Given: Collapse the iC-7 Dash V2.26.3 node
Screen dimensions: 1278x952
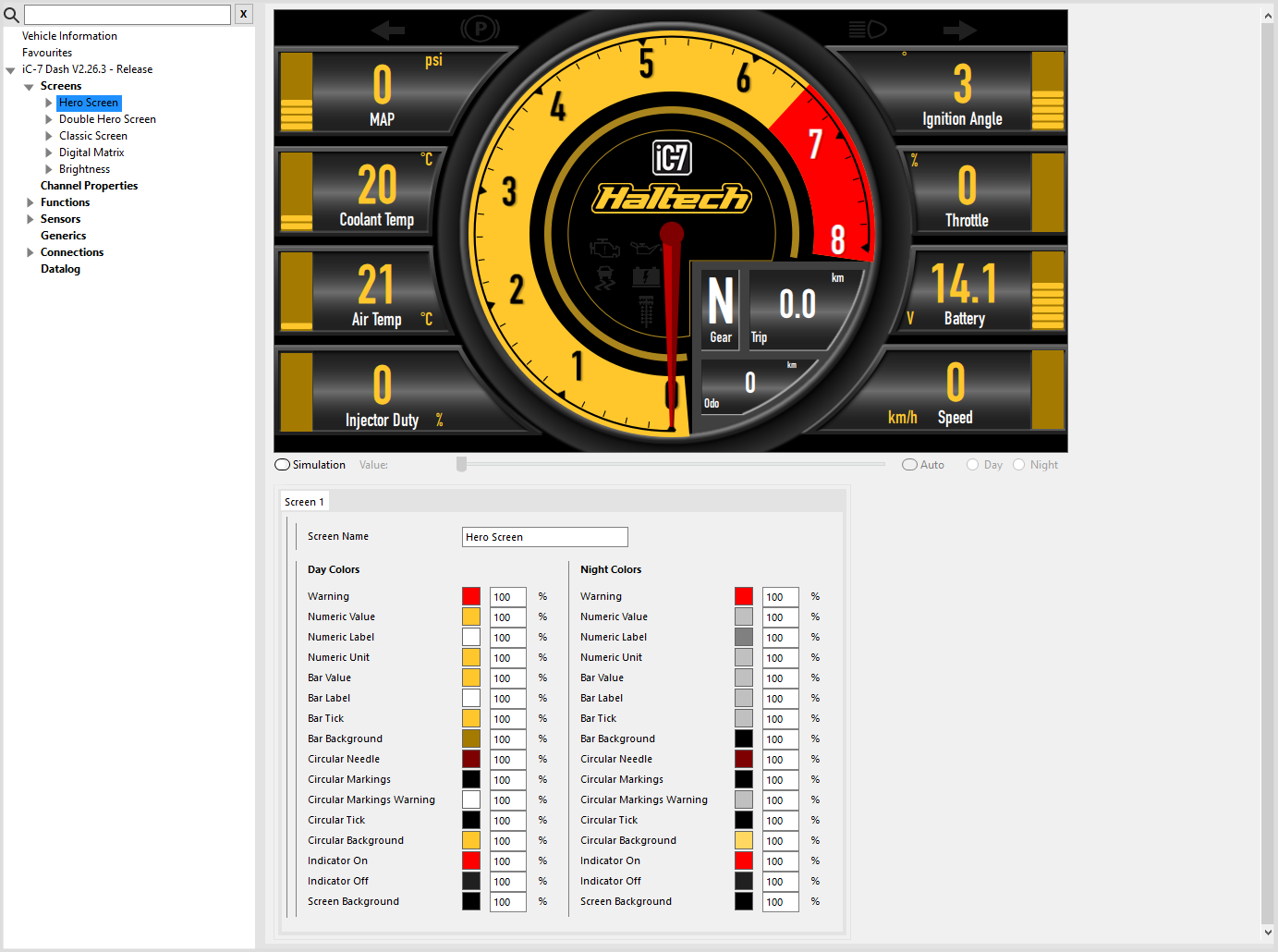Looking at the screenshot, I should coord(10,70).
